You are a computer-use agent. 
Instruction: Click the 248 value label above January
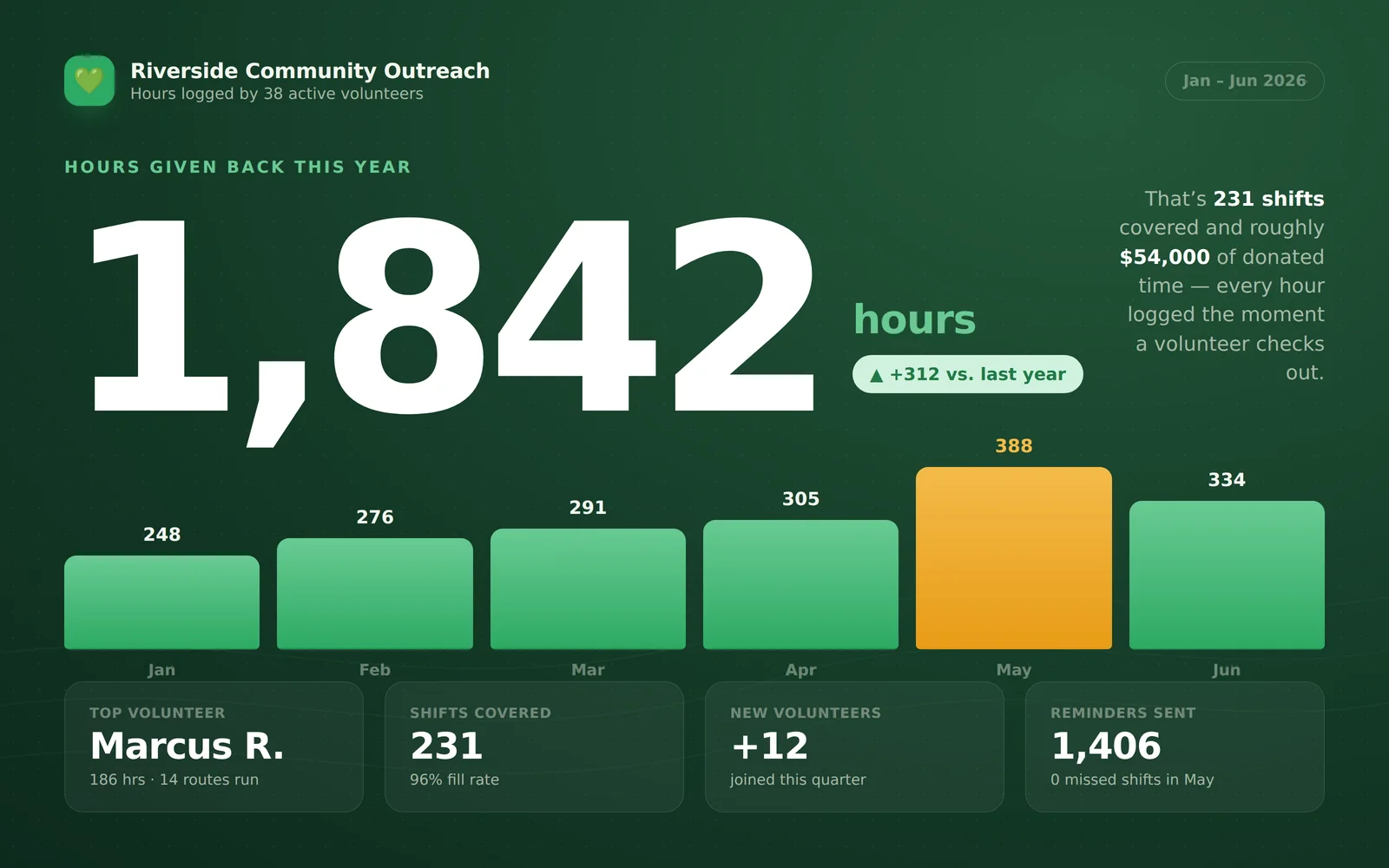pos(161,535)
